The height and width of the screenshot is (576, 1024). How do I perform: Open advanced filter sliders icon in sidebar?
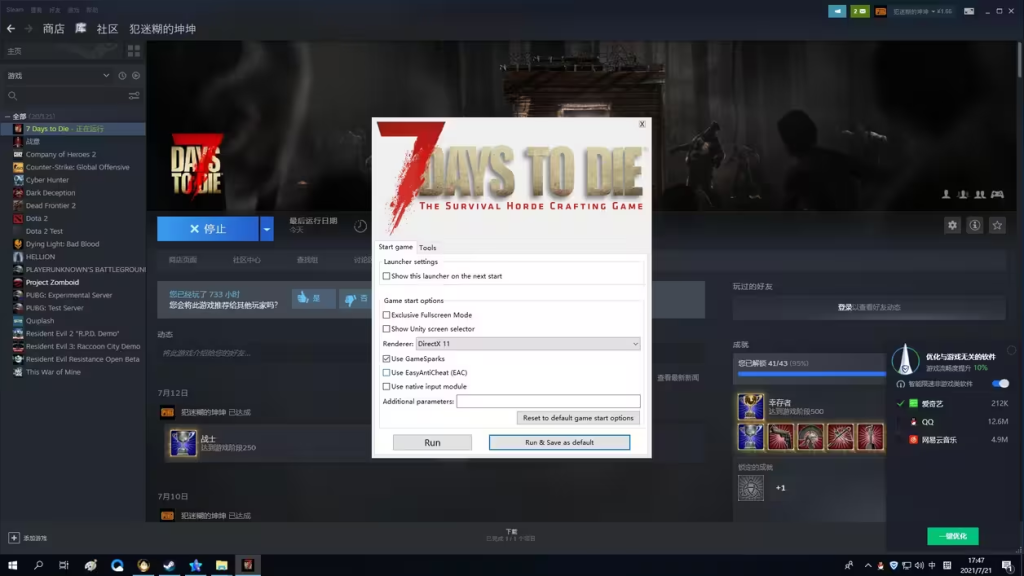pyautogui.click(x=134, y=96)
